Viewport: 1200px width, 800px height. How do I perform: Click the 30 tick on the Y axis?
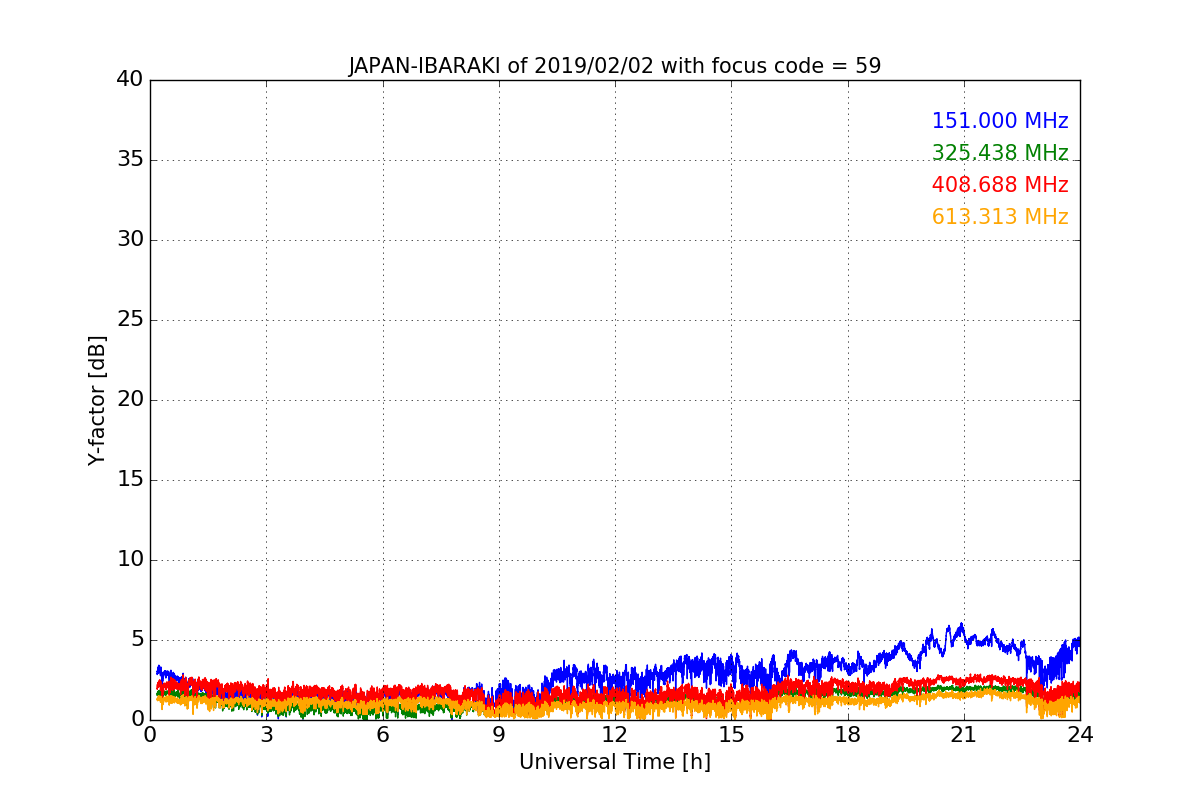pyautogui.click(x=130, y=239)
